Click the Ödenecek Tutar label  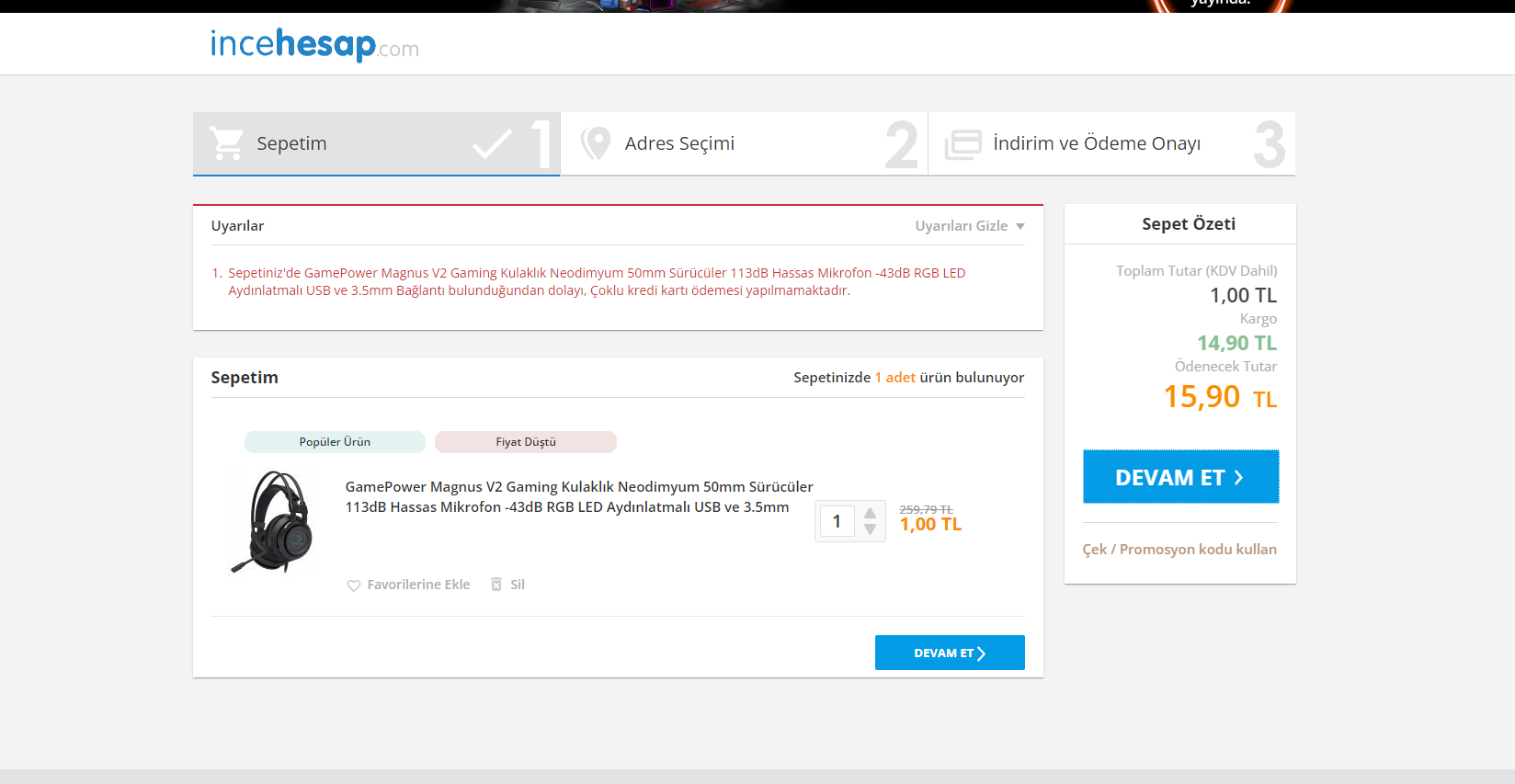click(x=1225, y=367)
